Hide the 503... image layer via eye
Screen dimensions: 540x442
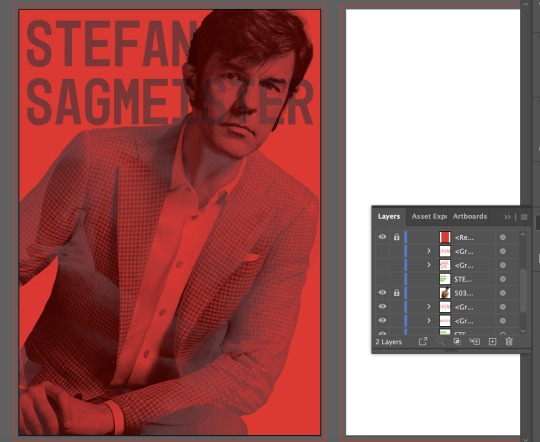pyautogui.click(x=382, y=292)
